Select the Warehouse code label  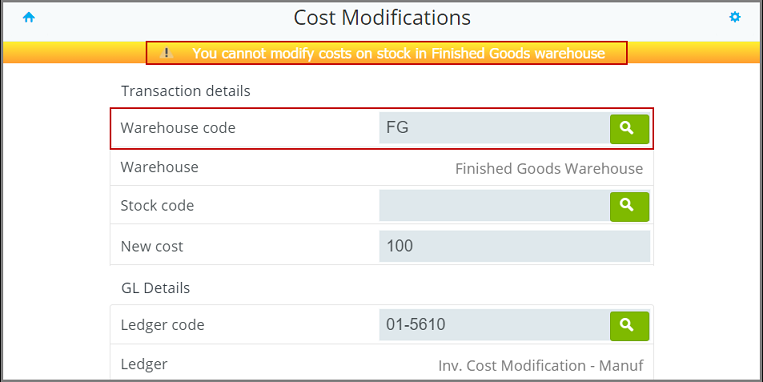pyautogui.click(x=178, y=128)
